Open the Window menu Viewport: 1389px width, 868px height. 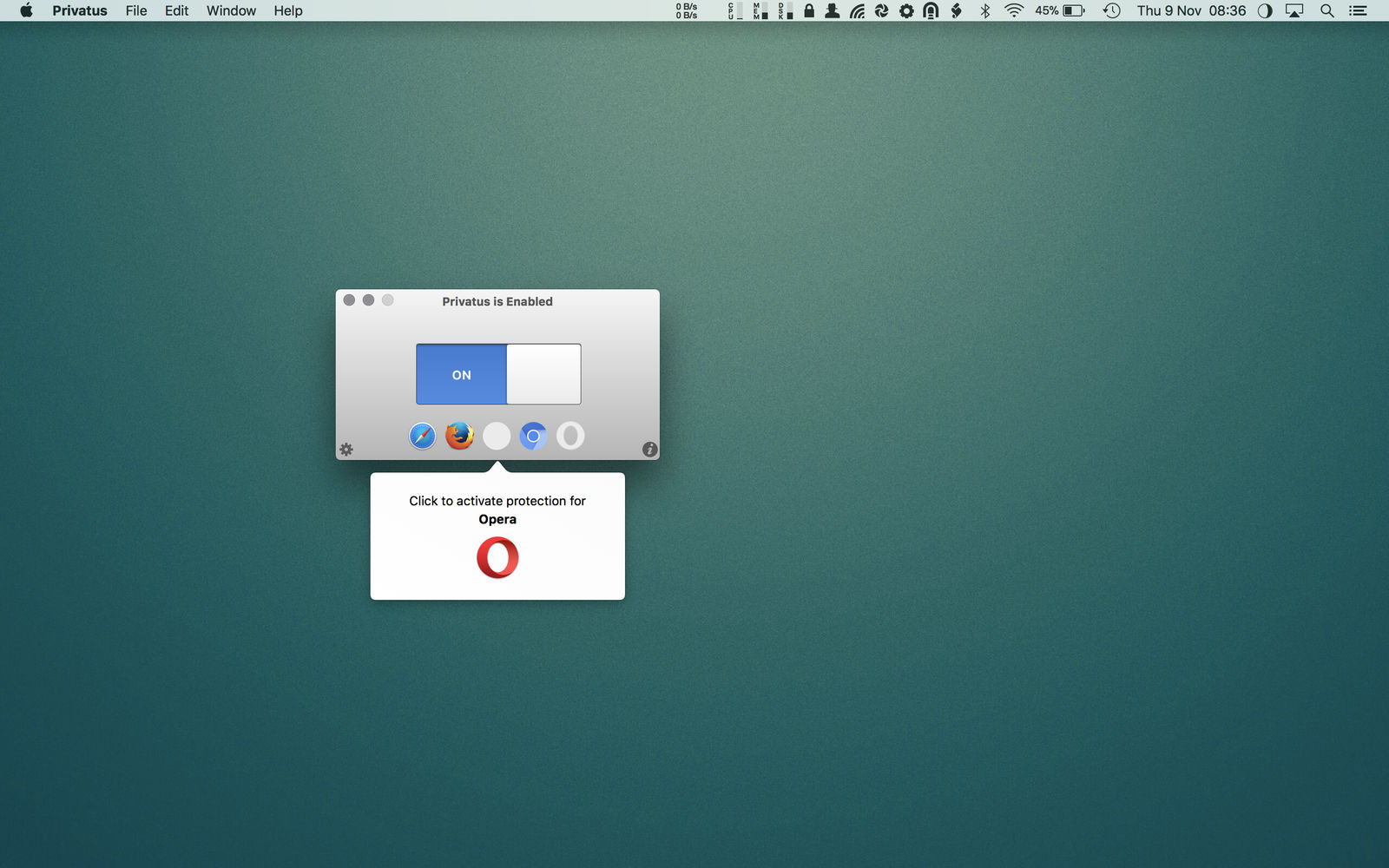click(x=231, y=10)
